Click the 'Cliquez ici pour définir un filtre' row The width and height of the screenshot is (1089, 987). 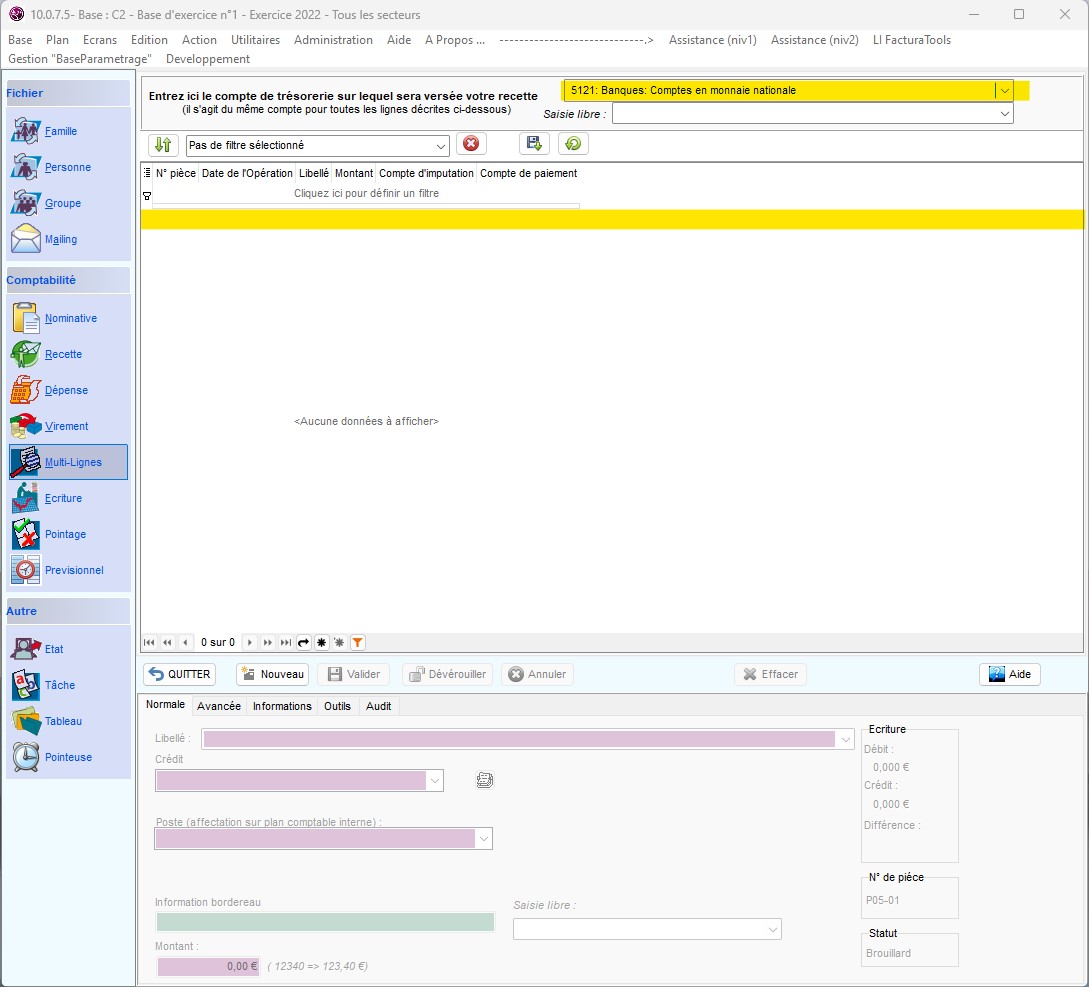click(x=366, y=193)
